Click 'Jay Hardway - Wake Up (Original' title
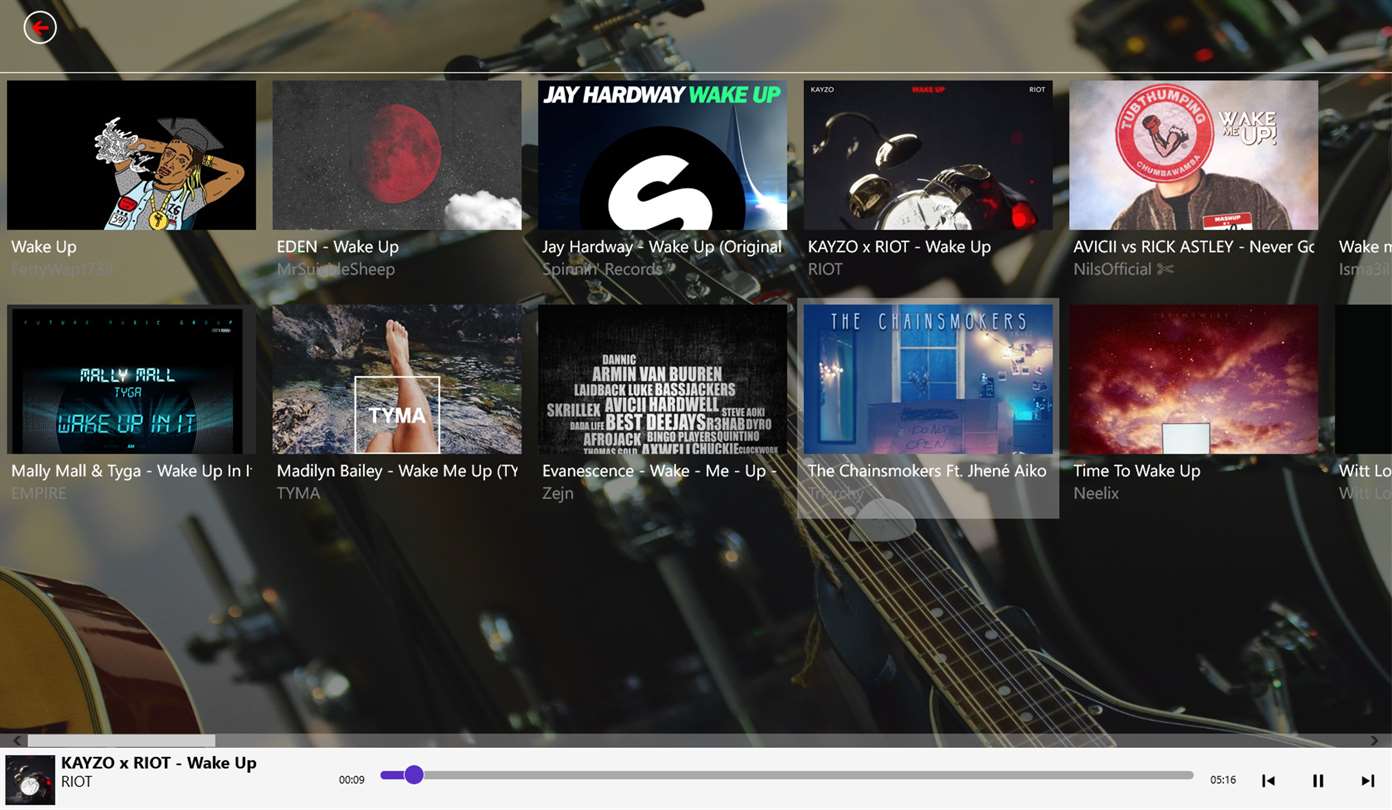 click(662, 247)
